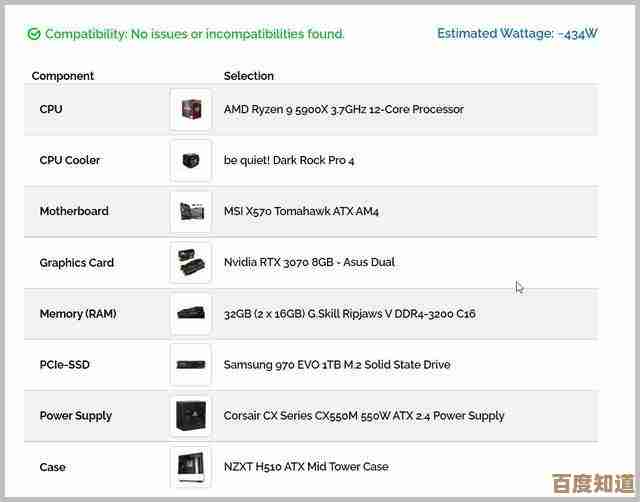Click the G.Skill Ripjaws RAM thumbnail
Image resolution: width=640 pixels, height=502 pixels.
point(190,314)
